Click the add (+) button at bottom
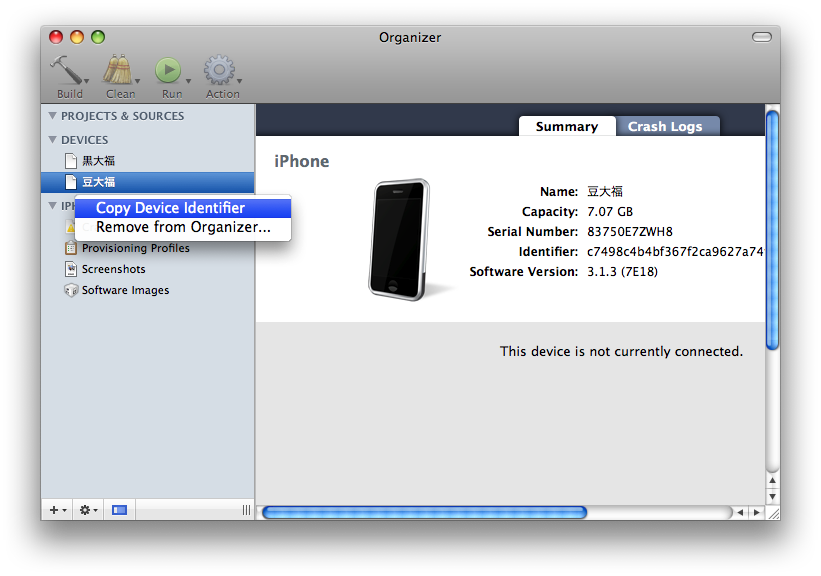Screen dimensions: 821x576 (57, 510)
